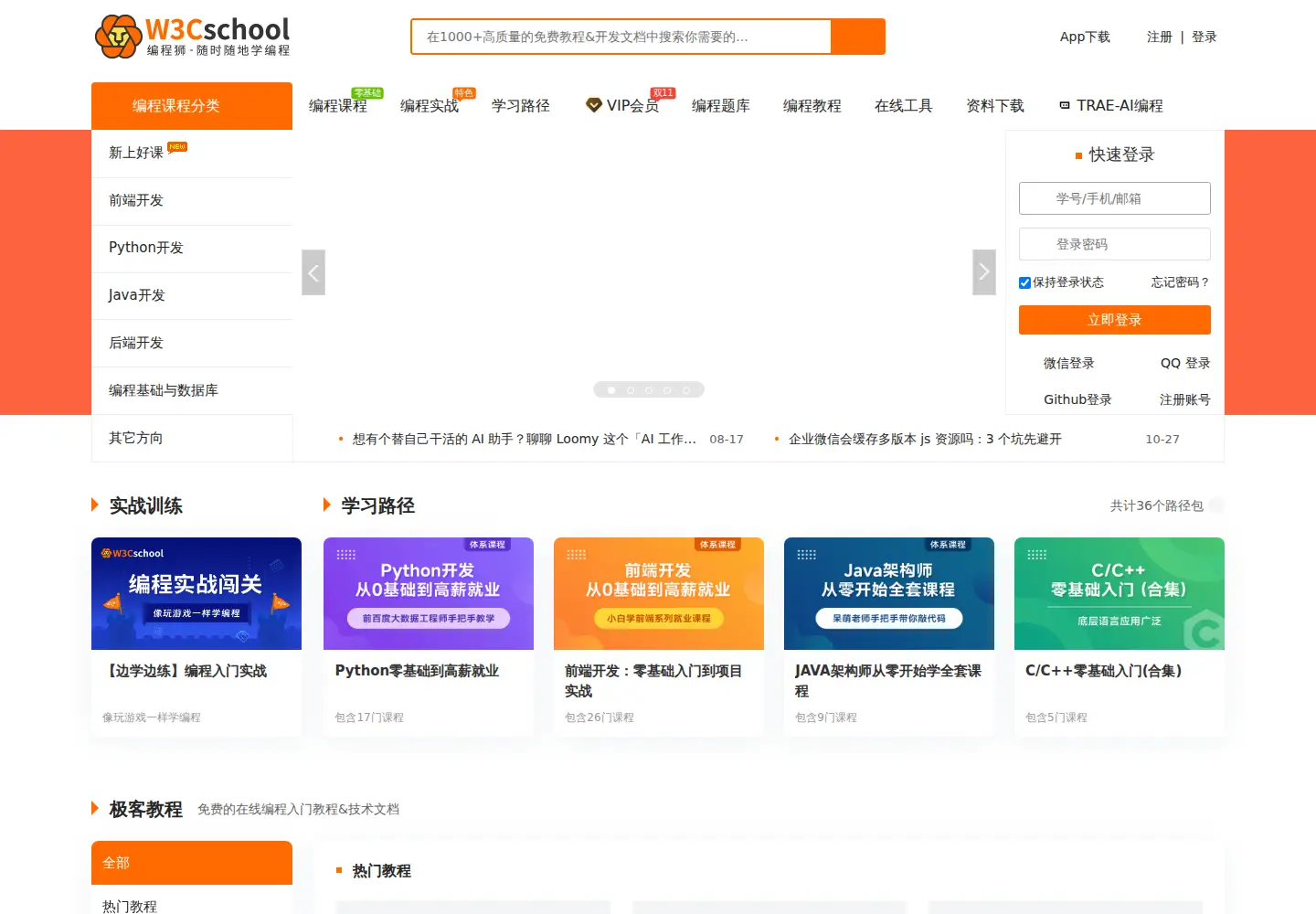Open the 编程课程 nav item

[x=338, y=106]
